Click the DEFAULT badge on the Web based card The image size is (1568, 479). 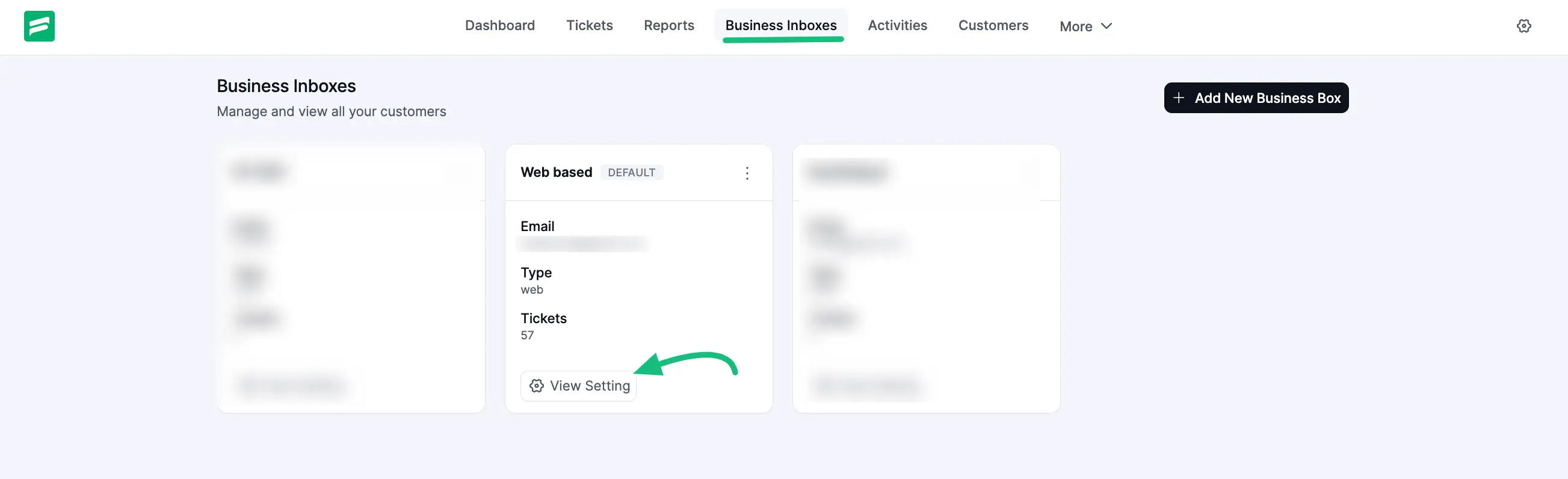click(x=631, y=172)
